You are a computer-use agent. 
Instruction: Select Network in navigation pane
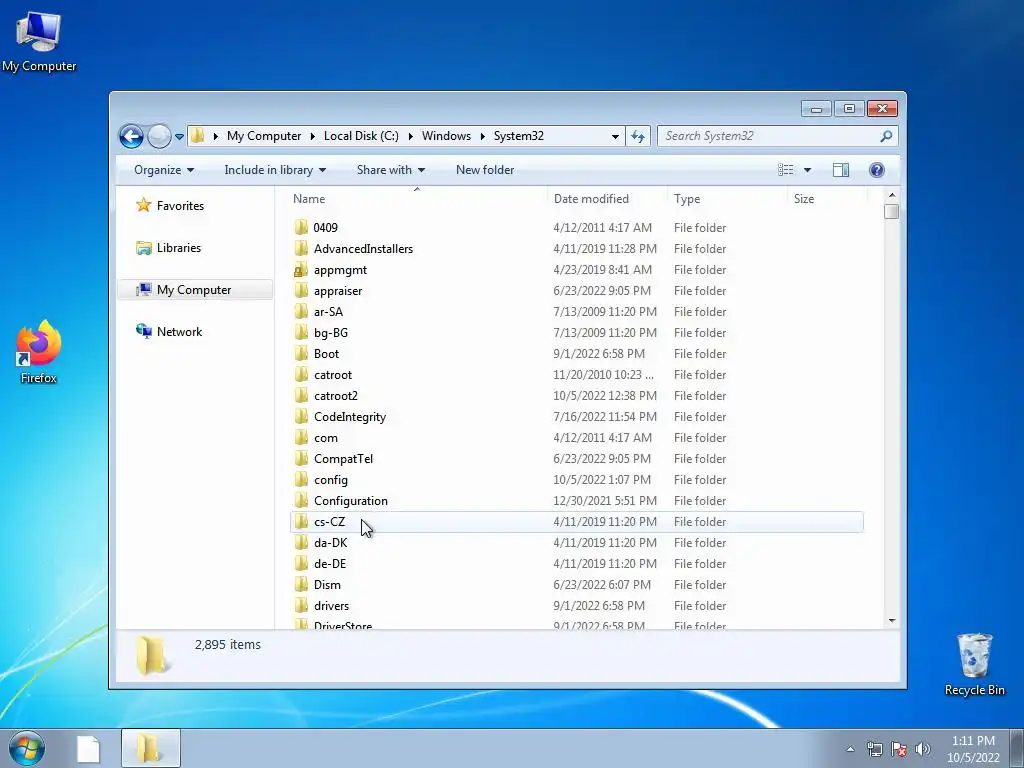point(179,332)
